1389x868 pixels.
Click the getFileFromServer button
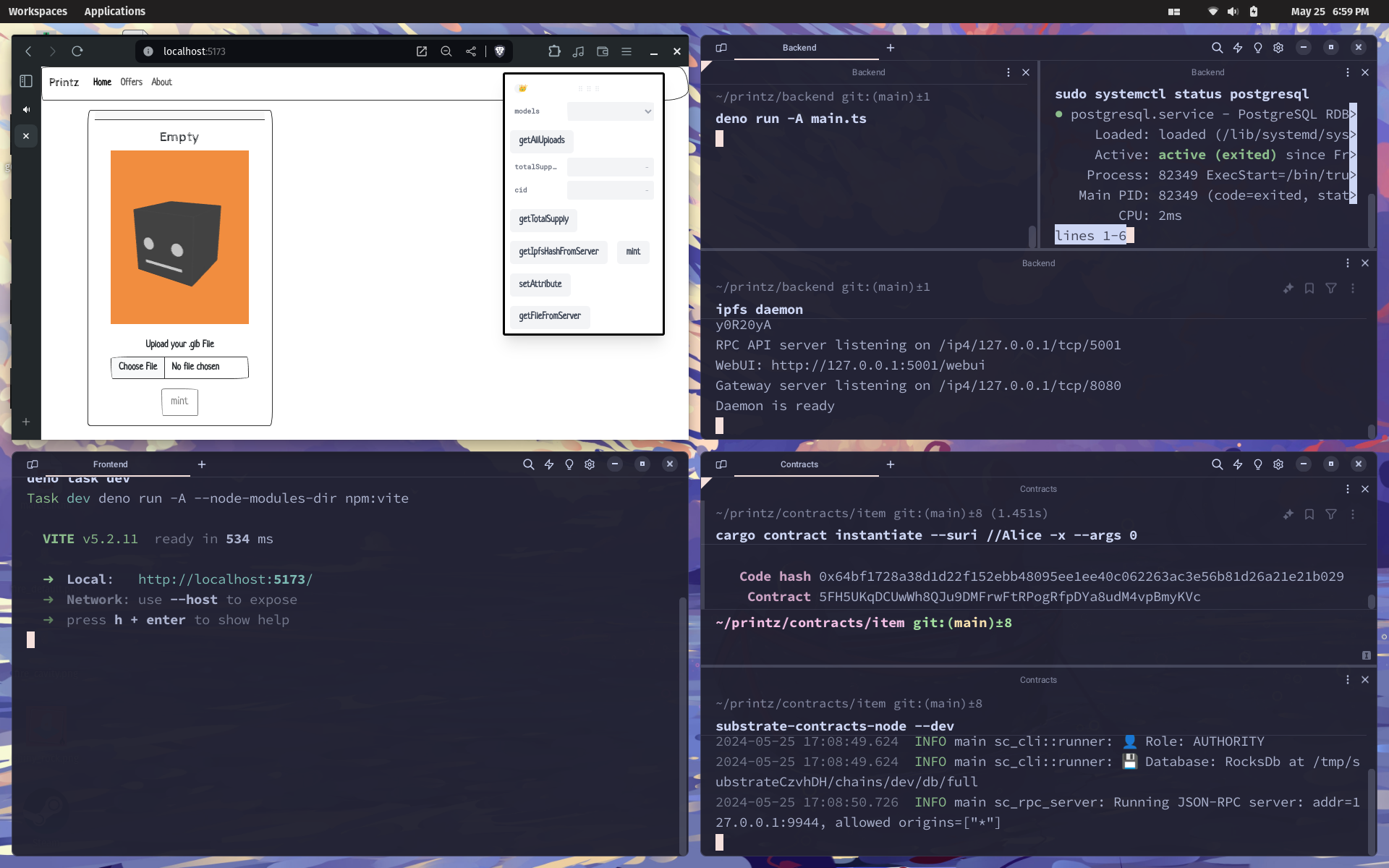pyautogui.click(x=550, y=316)
